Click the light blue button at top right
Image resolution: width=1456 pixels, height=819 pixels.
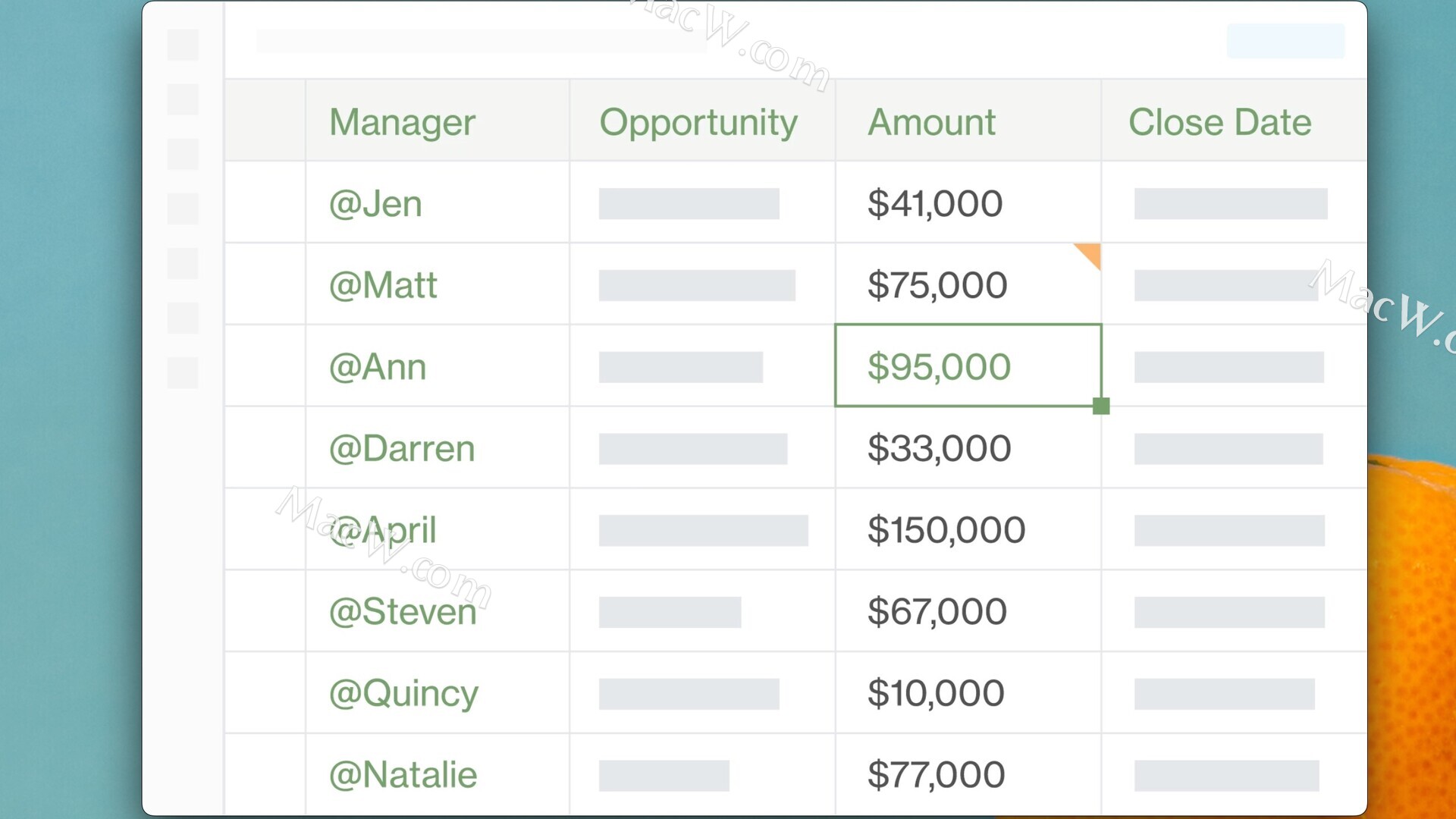[x=1285, y=41]
